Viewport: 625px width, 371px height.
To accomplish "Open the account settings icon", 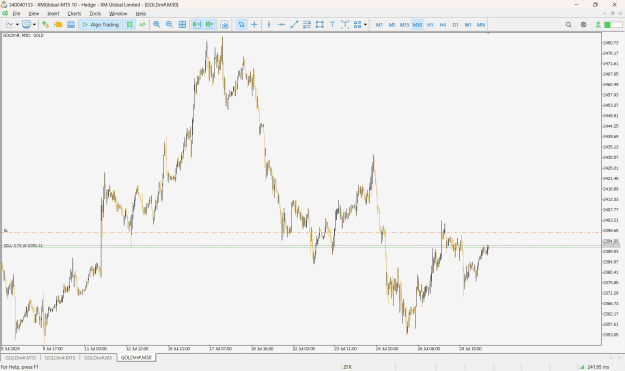I will 584,25.
